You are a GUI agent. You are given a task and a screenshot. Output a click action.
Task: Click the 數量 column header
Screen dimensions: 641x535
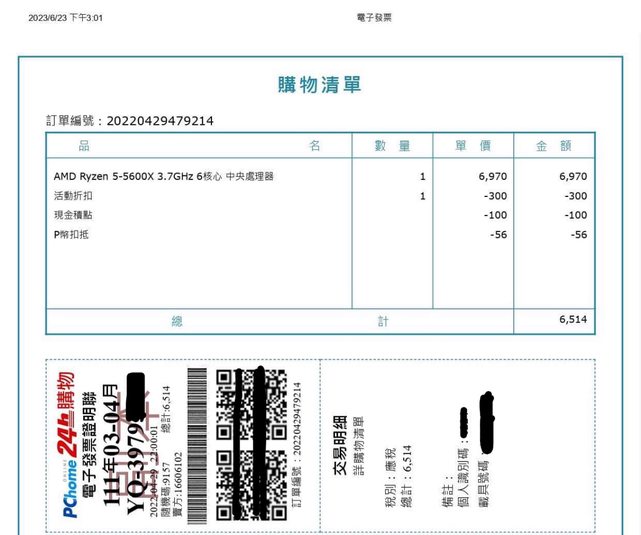click(x=392, y=146)
